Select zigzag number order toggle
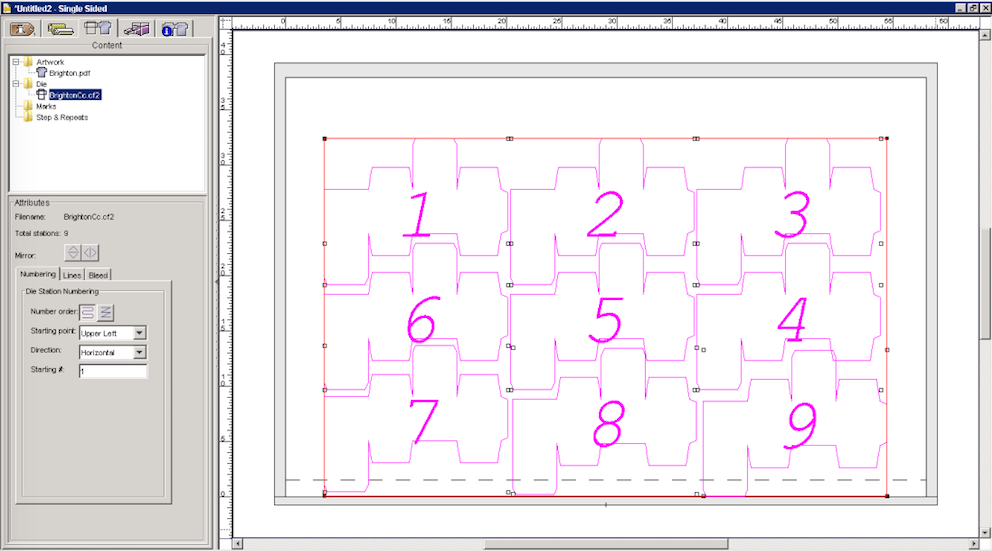The image size is (992, 551). (x=105, y=313)
